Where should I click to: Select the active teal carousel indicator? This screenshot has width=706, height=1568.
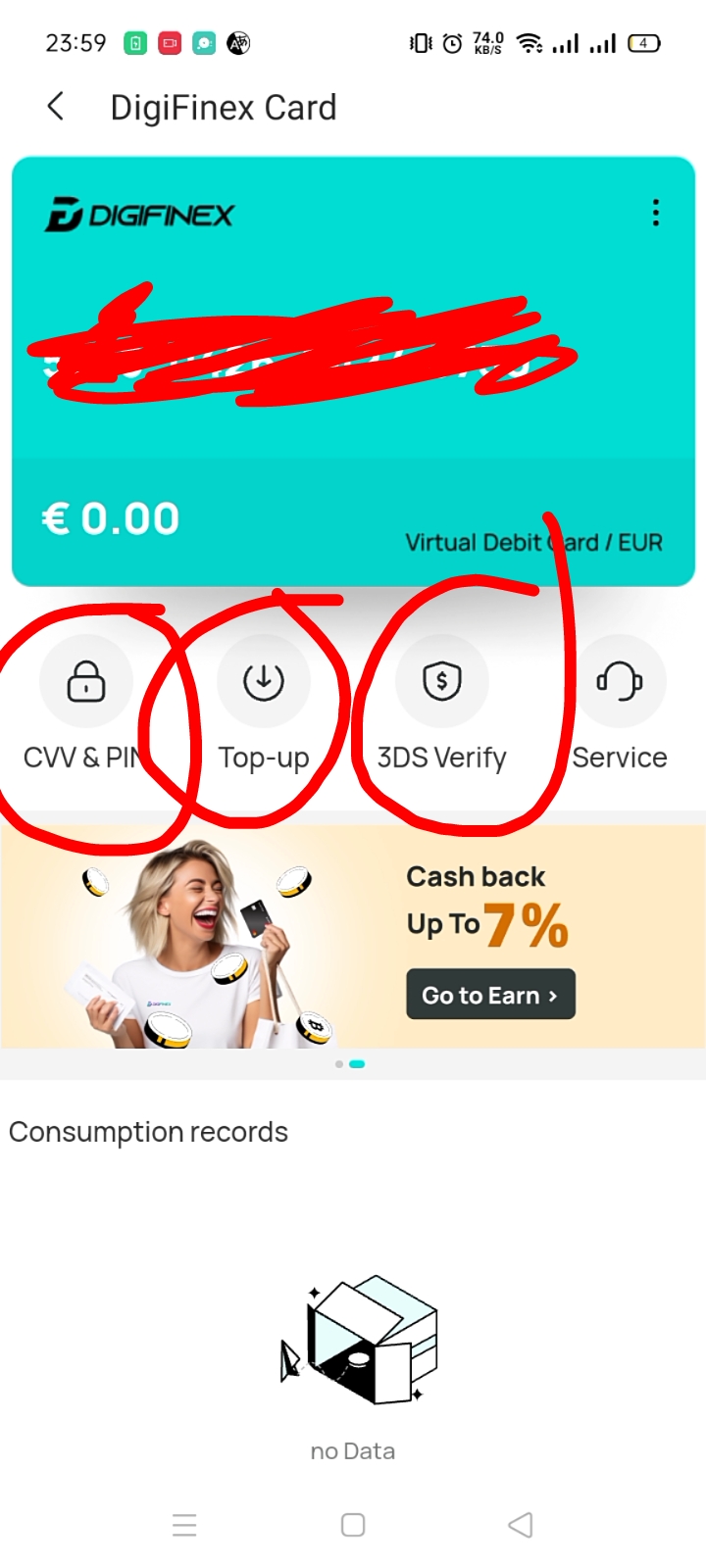[x=357, y=1064]
